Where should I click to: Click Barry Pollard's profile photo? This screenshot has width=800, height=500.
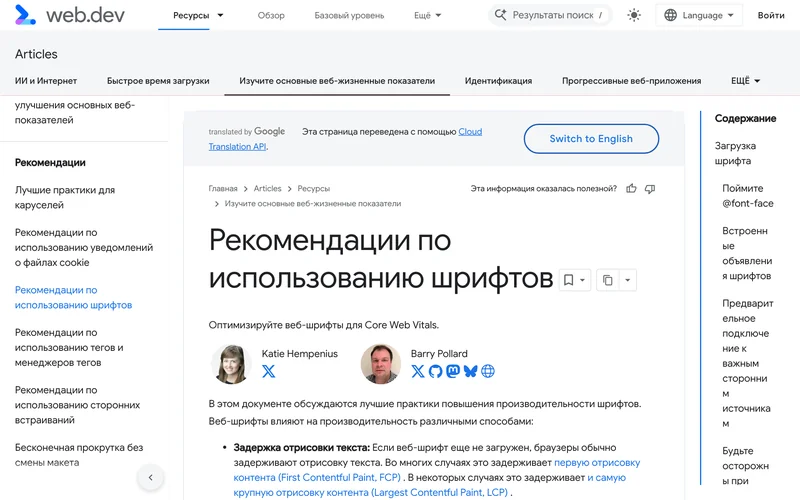tap(381, 364)
